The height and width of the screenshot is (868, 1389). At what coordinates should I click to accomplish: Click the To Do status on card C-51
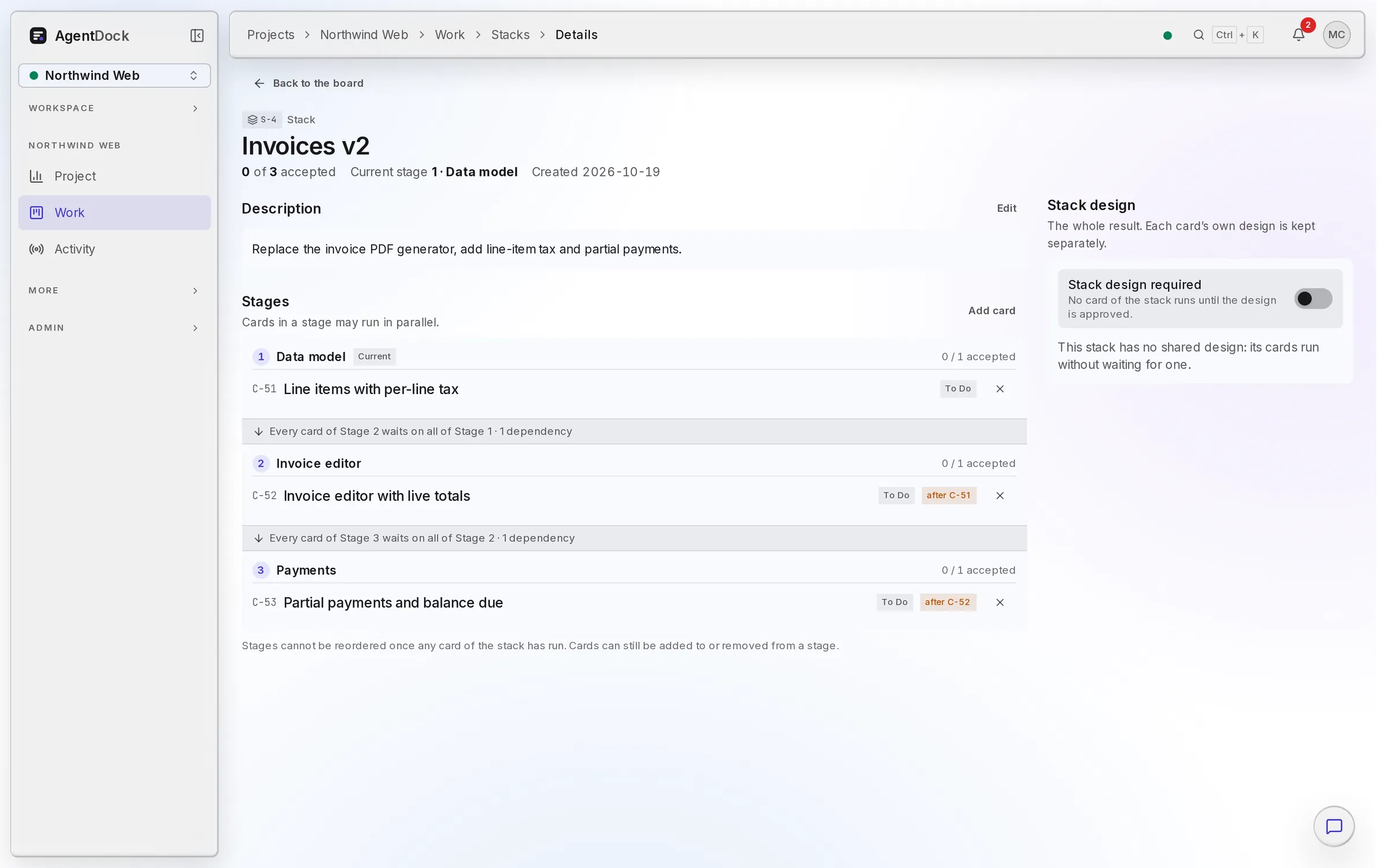[x=958, y=389]
